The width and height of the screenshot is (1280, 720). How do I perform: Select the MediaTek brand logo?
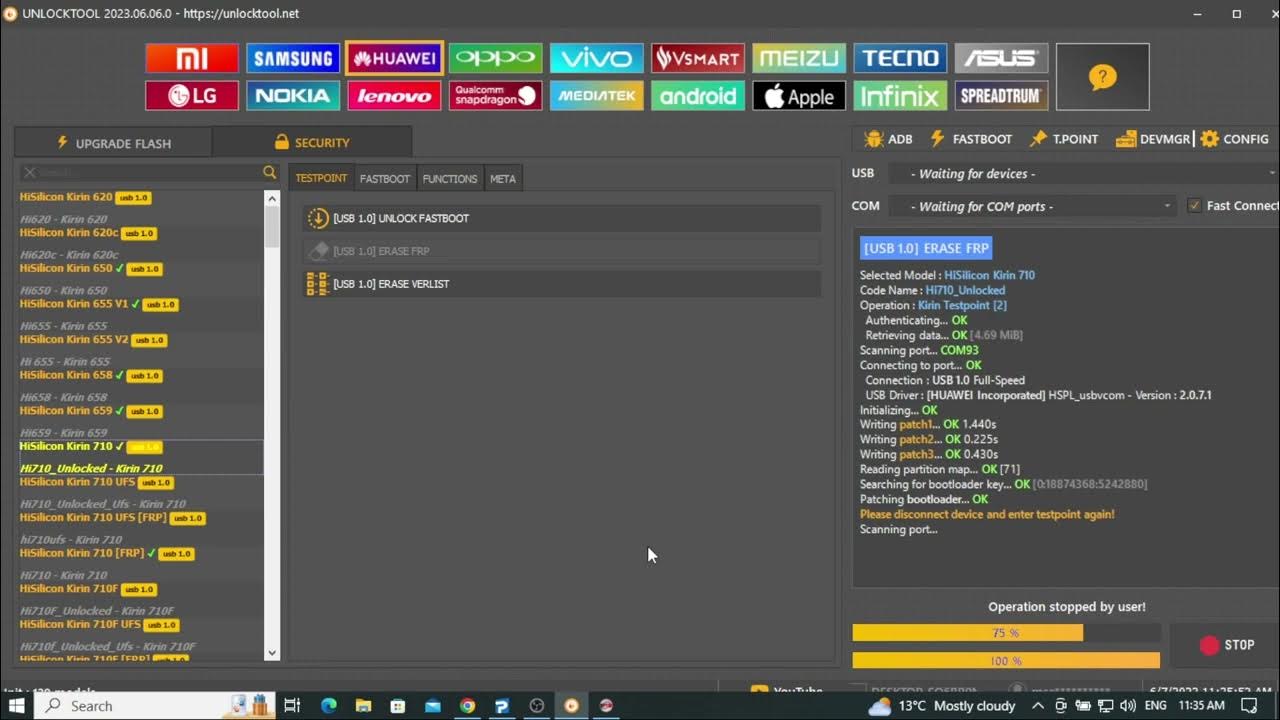point(597,96)
